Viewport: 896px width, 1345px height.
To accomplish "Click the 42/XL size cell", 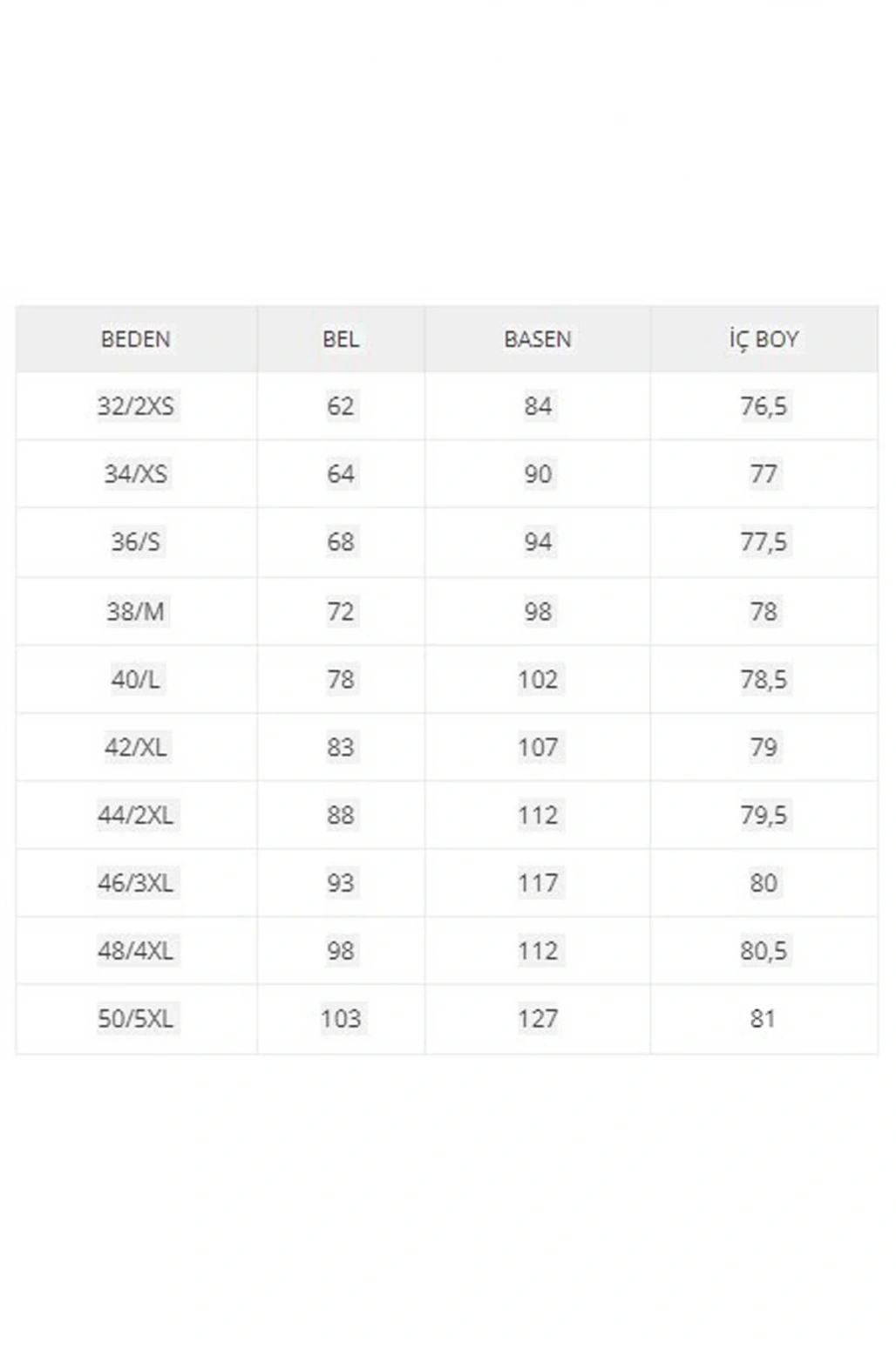I will click(x=135, y=747).
